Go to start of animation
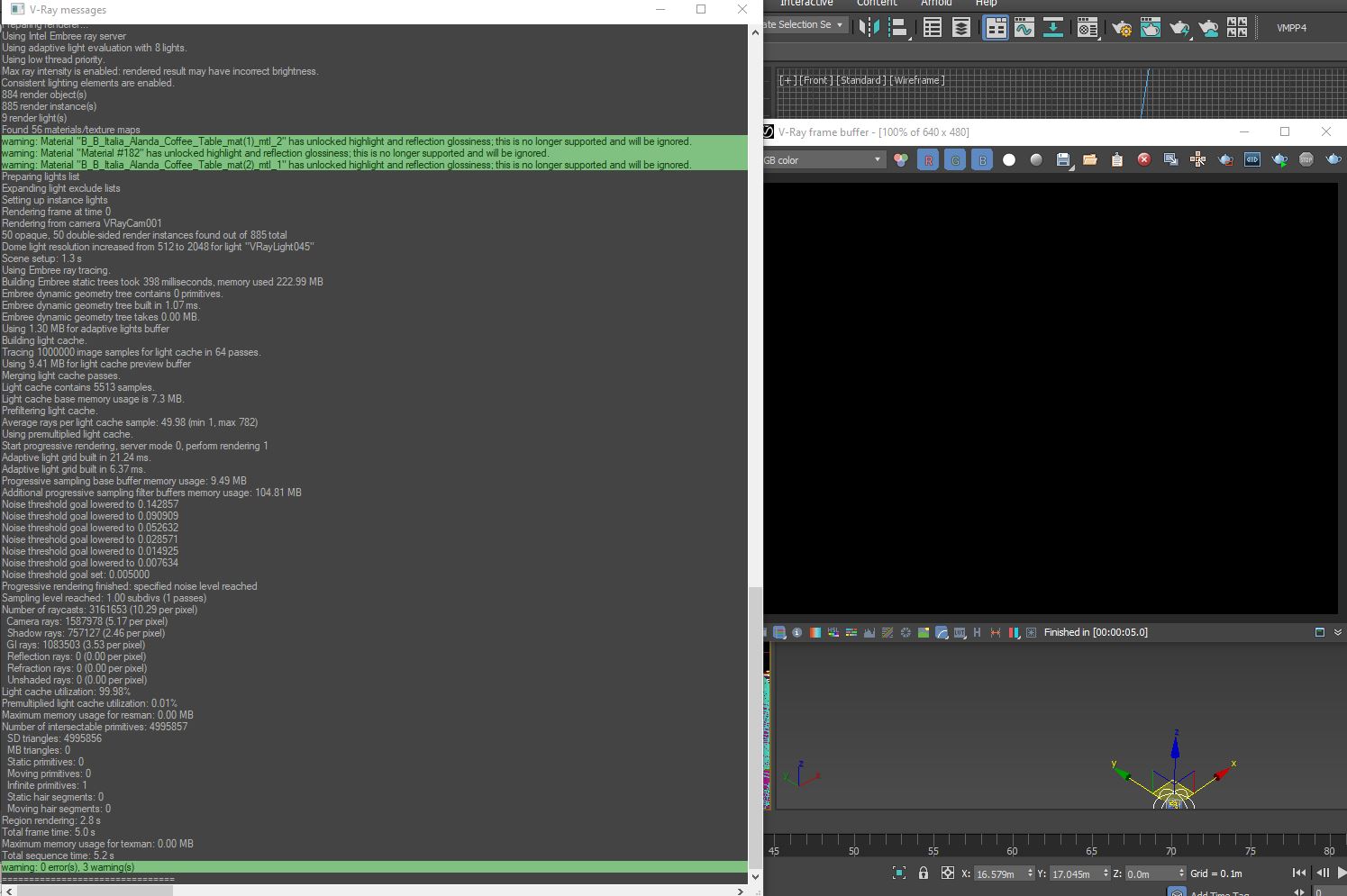1347x896 pixels. click(x=1299, y=873)
